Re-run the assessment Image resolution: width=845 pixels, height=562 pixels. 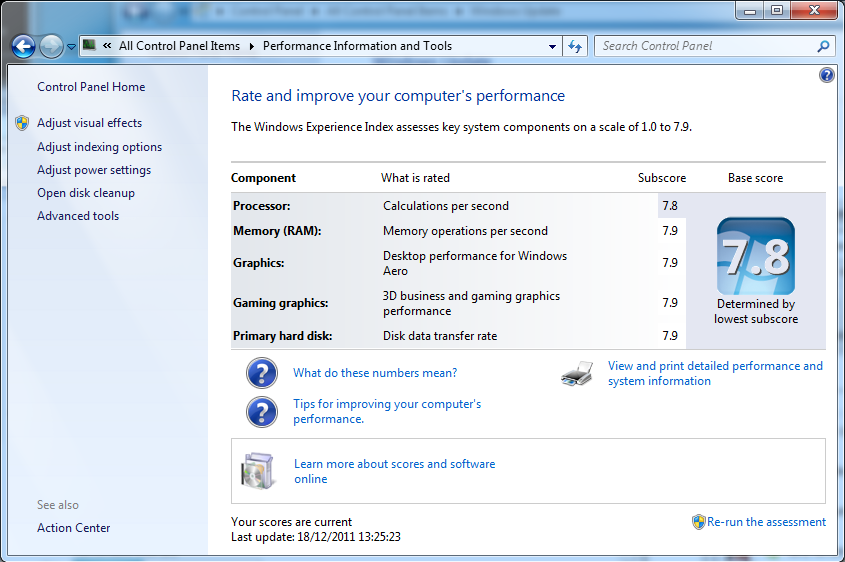click(x=766, y=522)
